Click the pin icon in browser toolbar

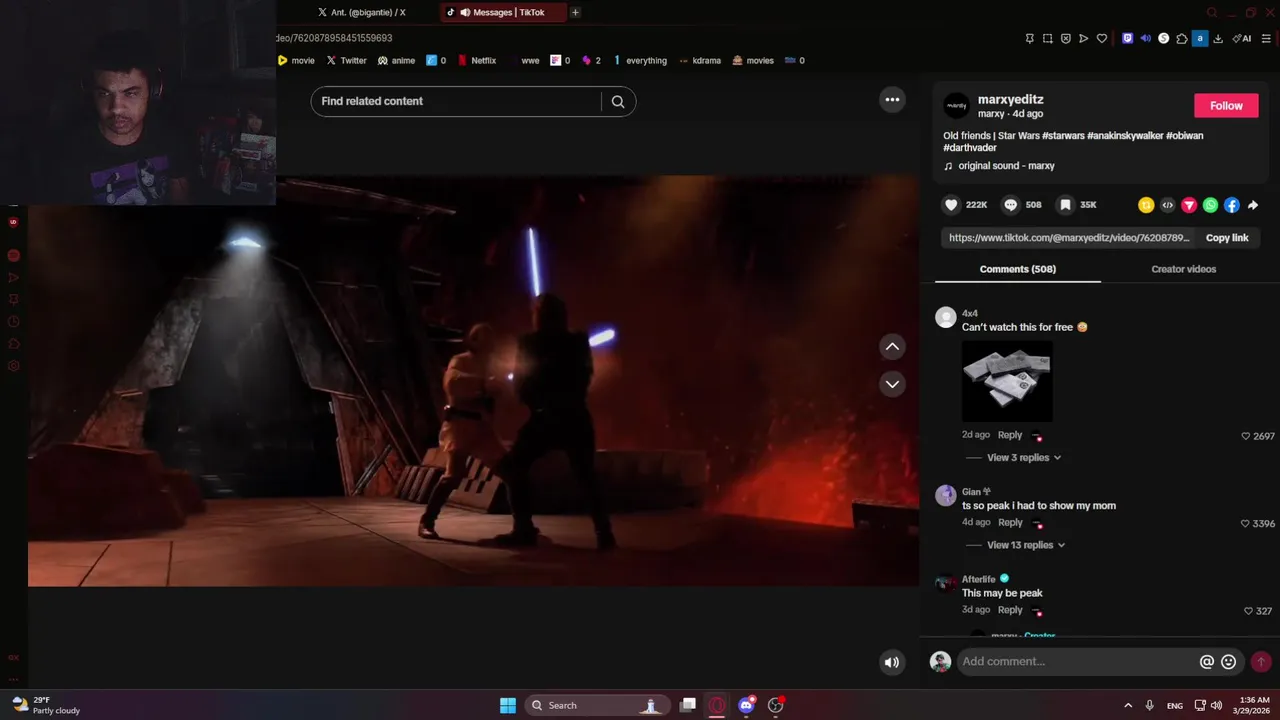pos(1029,38)
